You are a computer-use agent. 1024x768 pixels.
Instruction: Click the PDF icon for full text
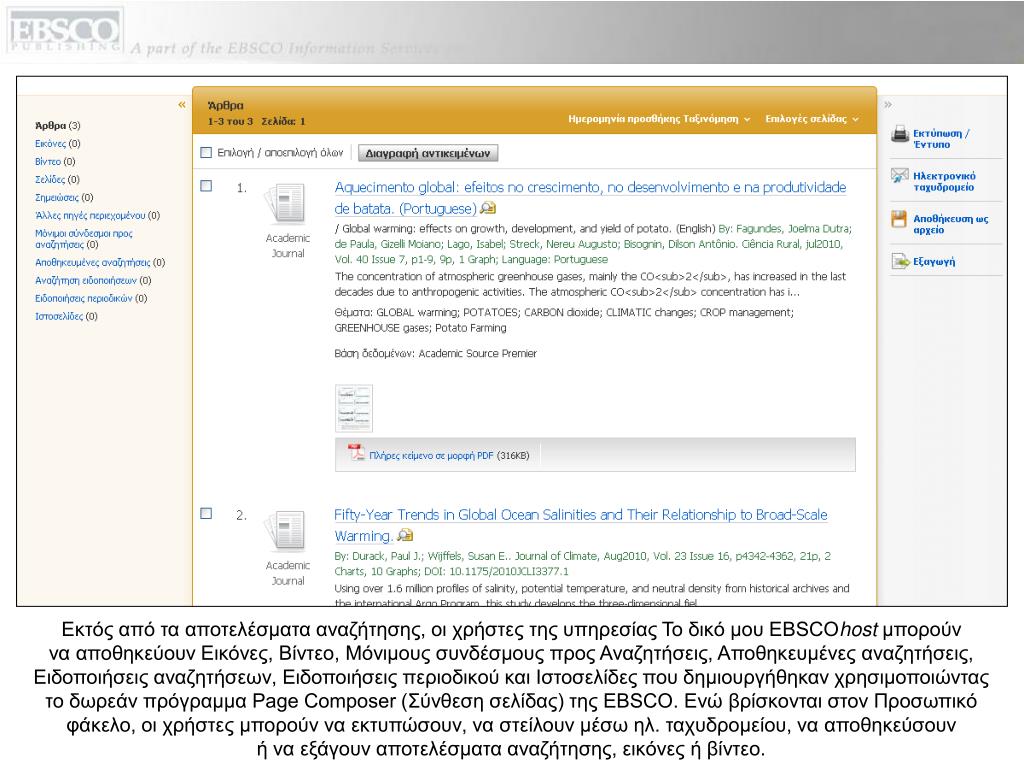click(356, 452)
